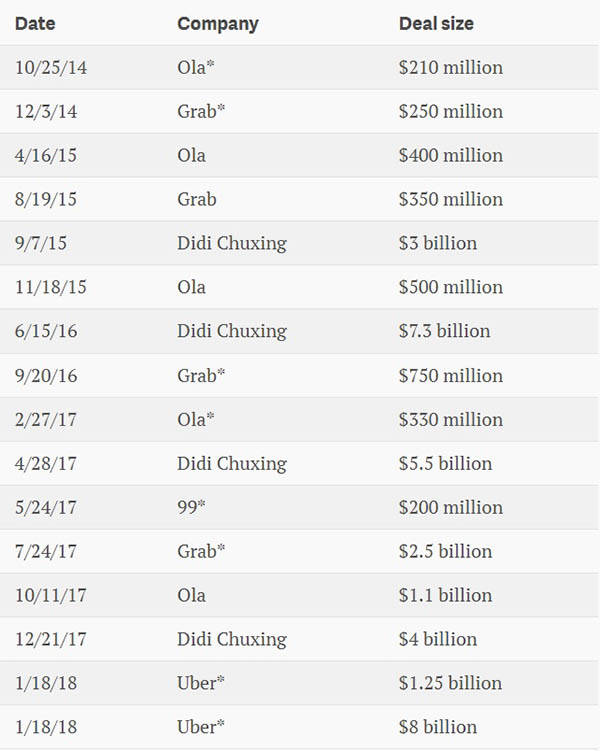Click the $2.5 billion deal size
The width and height of the screenshot is (600, 751).
(x=446, y=552)
